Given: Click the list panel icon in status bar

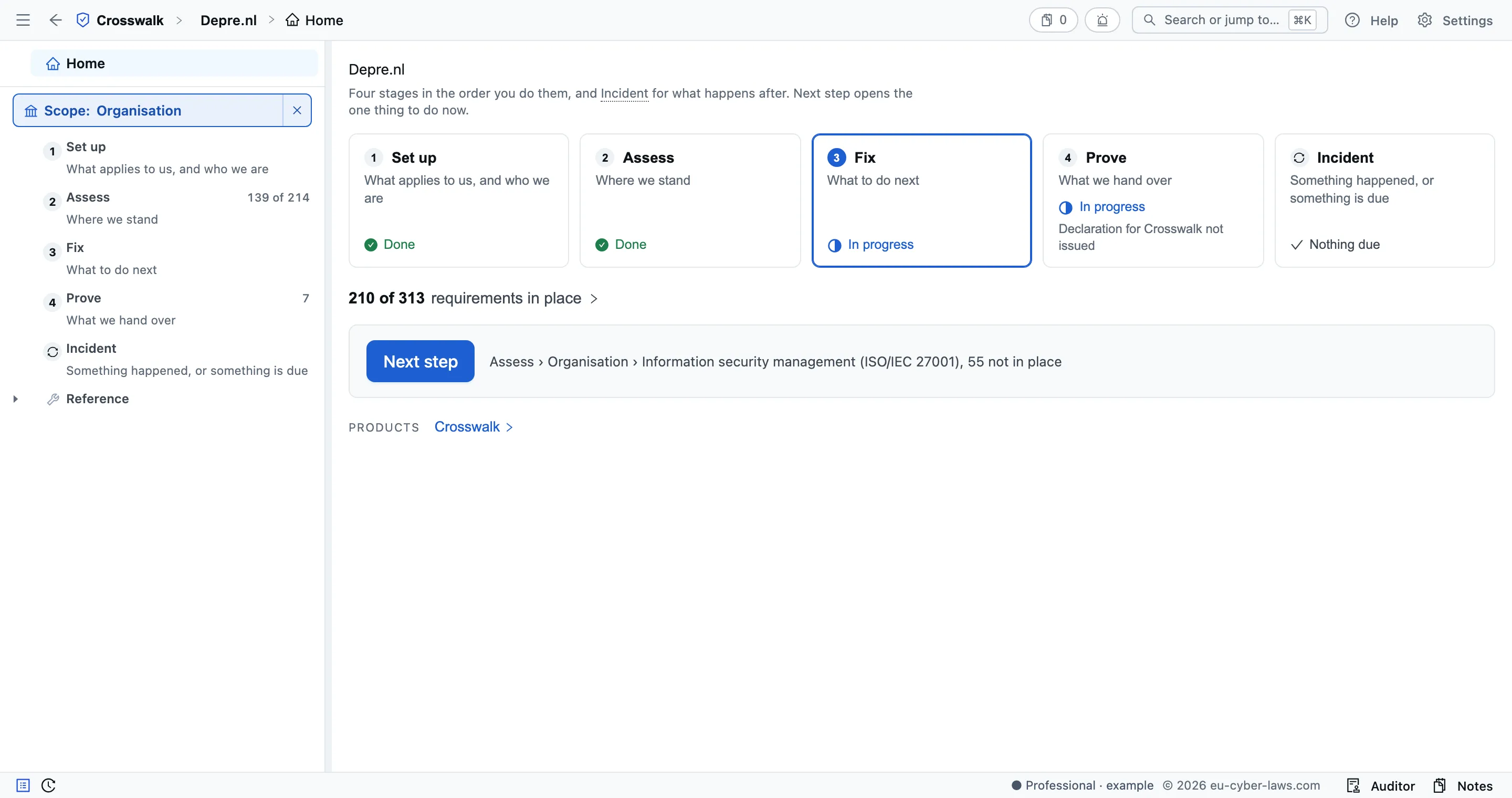Looking at the screenshot, I should [23, 785].
